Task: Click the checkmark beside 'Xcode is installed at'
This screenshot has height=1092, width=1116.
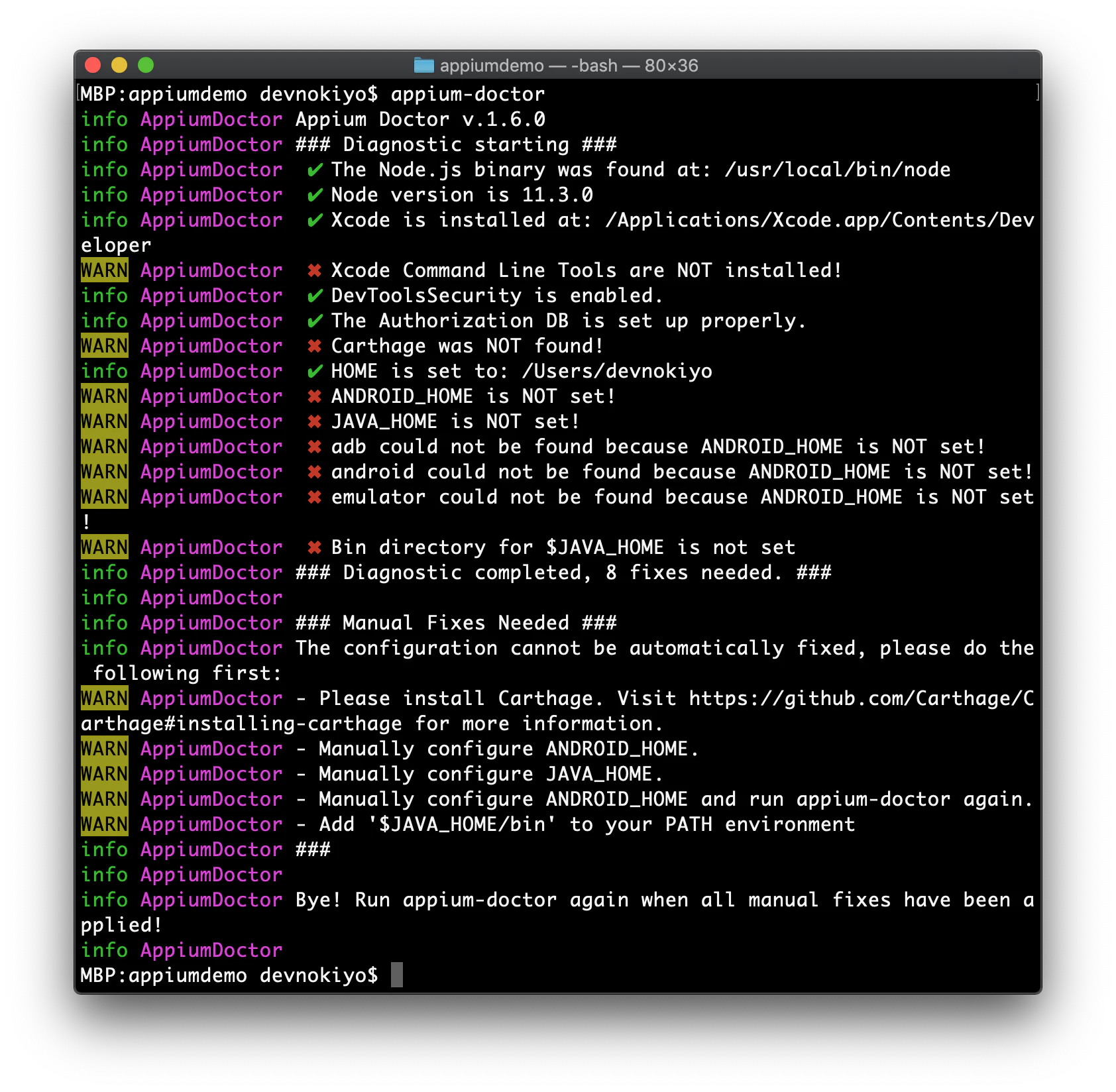Action: [x=315, y=221]
